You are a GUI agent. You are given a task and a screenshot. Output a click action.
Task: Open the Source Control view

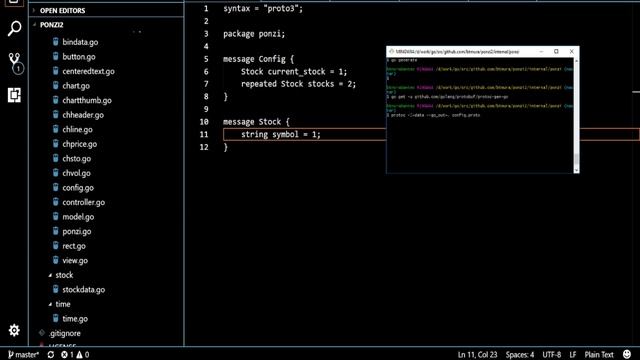pyautogui.click(x=15, y=63)
